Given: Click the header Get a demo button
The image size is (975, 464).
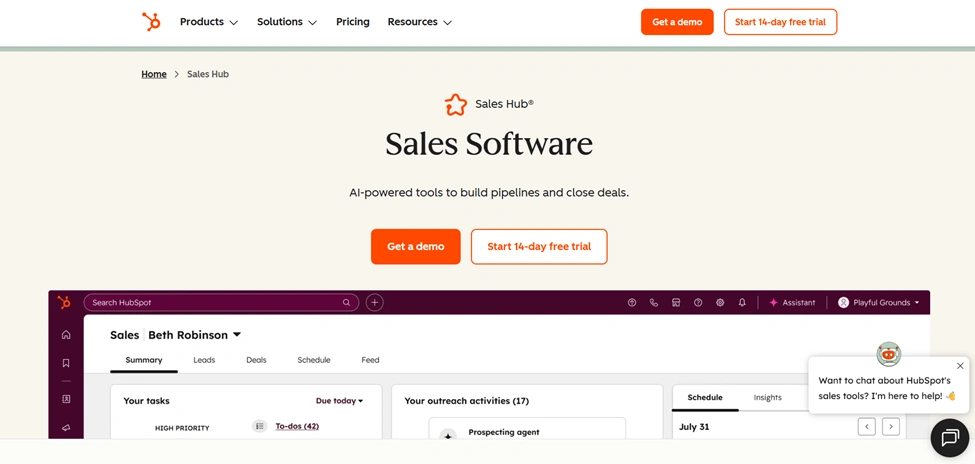Looking at the screenshot, I should [677, 22].
